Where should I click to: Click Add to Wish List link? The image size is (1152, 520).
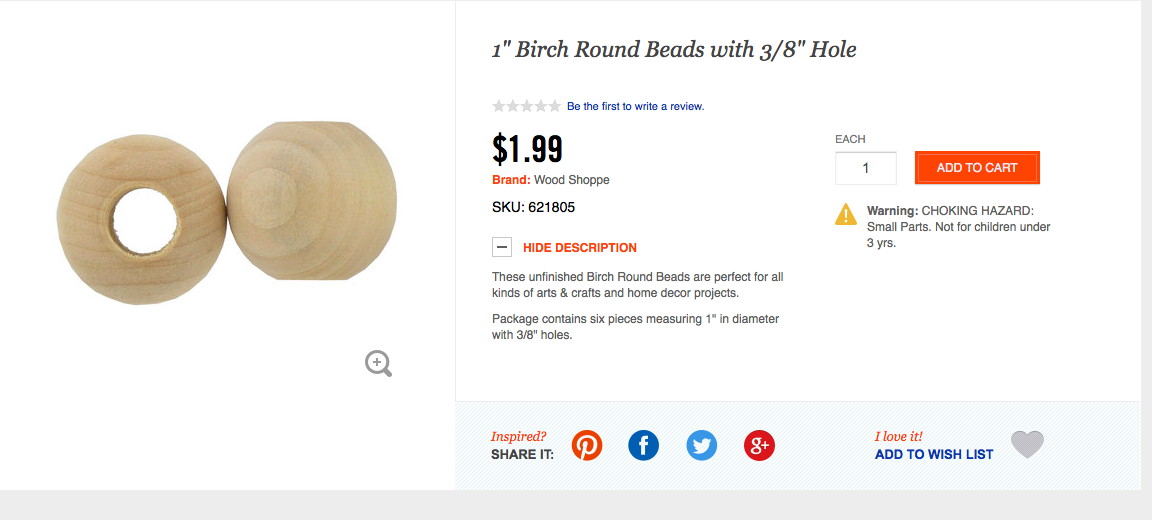pyautogui.click(x=934, y=454)
